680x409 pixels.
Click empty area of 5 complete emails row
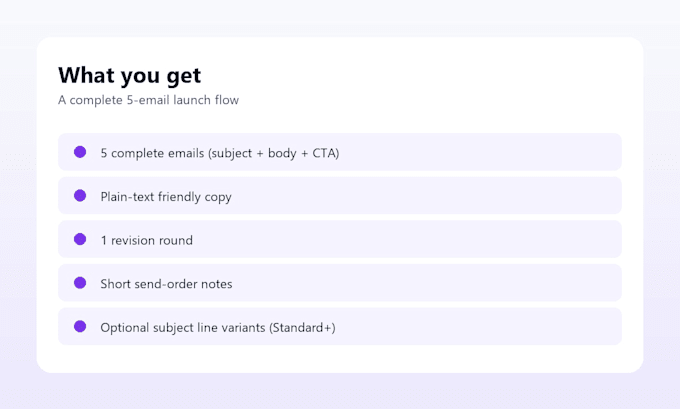click(477, 152)
